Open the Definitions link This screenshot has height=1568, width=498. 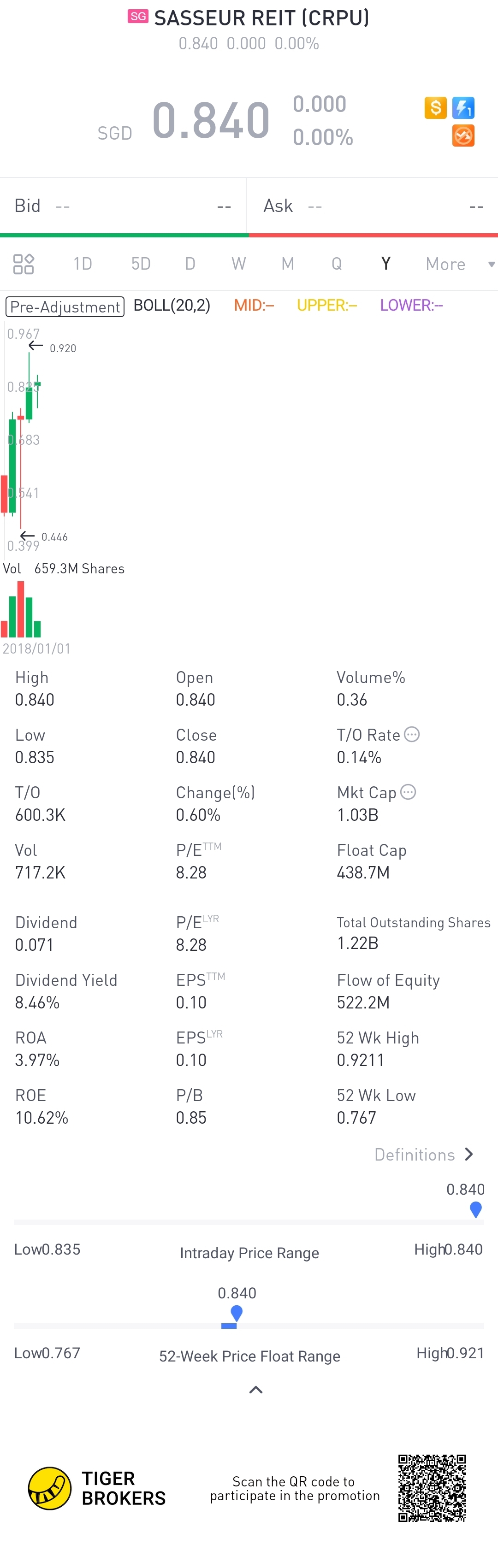pyautogui.click(x=424, y=1154)
